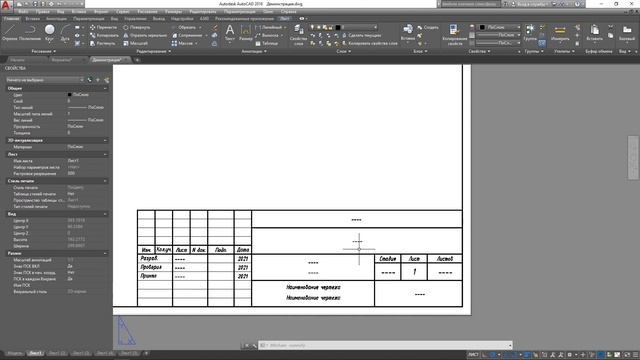Screen dimensions: 640x360
Task: Switch to the Вставка ribbon tab
Action: (x=32, y=19)
